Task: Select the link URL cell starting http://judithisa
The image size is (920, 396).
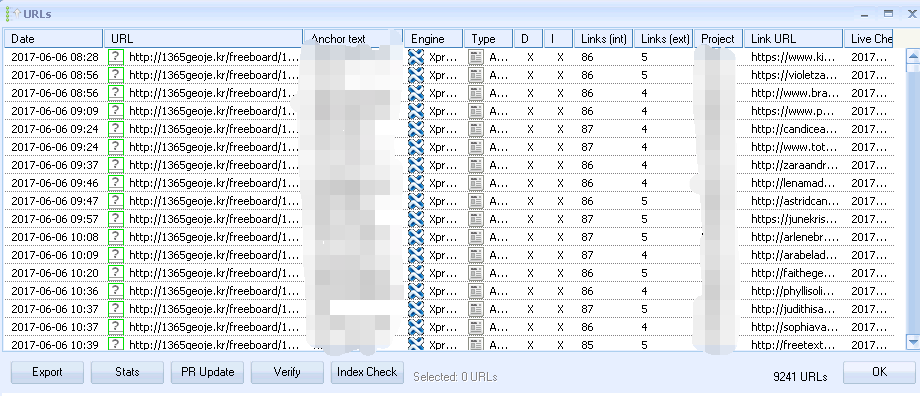Action: click(x=794, y=309)
